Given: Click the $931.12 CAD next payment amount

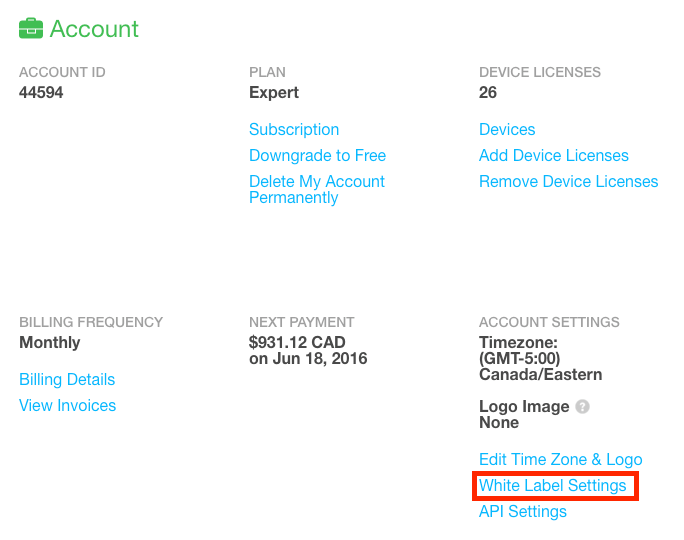Looking at the screenshot, I should click(x=297, y=342).
